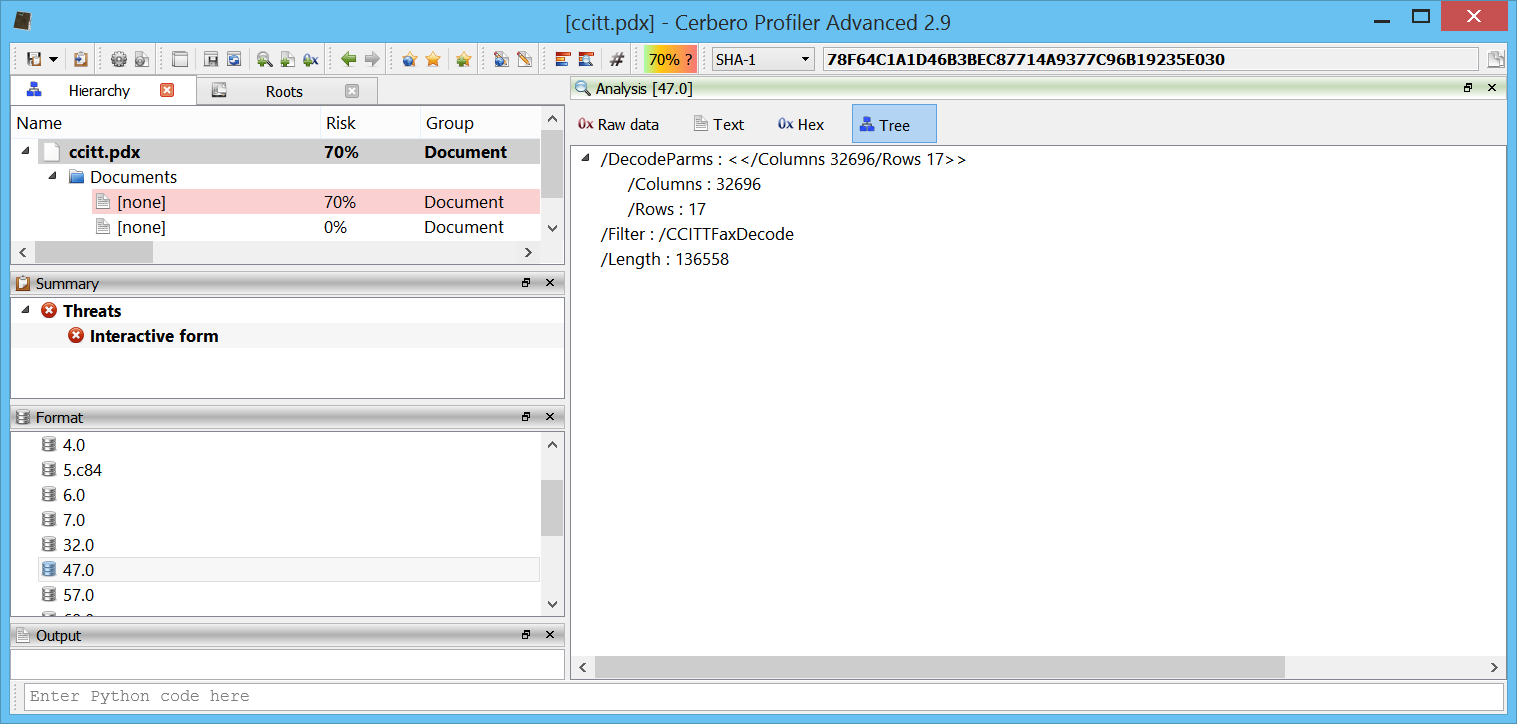Float the Output panel
This screenshot has height=724, width=1517.
click(x=526, y=635)
